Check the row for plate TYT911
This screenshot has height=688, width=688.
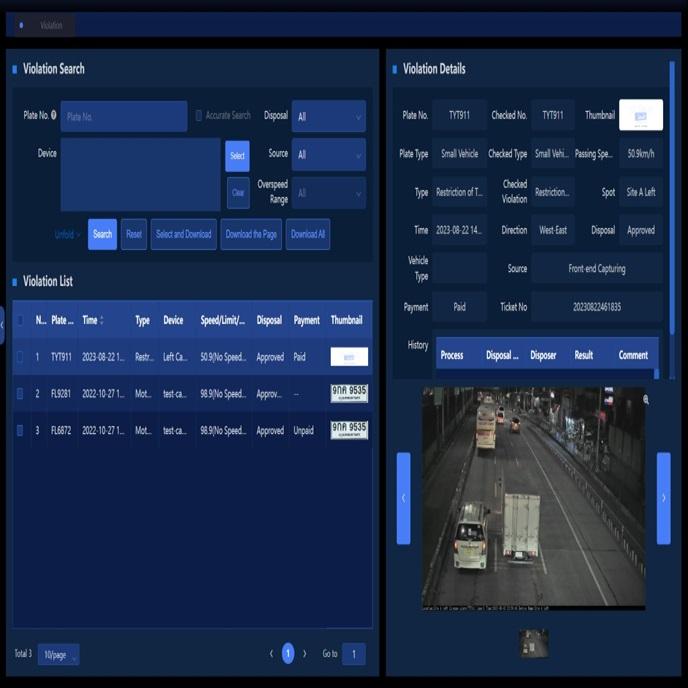(x=20, y=357)
